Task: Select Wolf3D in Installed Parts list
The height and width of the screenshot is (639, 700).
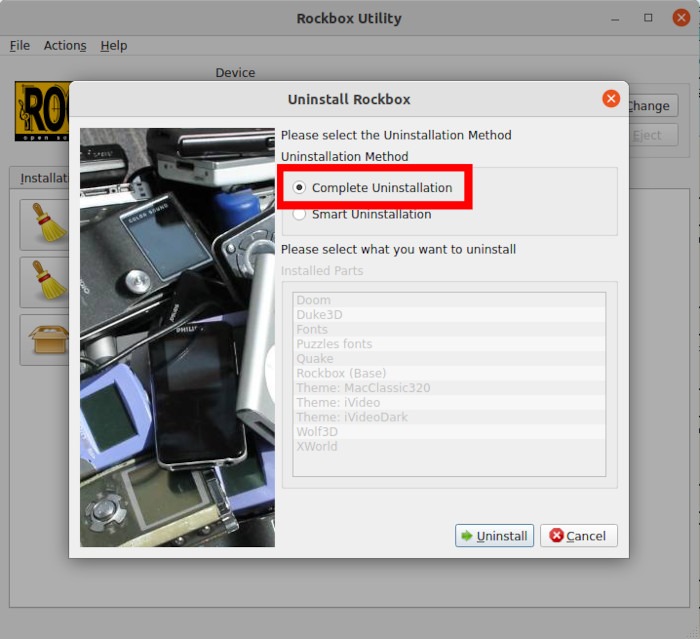Action: coord(449,432)
